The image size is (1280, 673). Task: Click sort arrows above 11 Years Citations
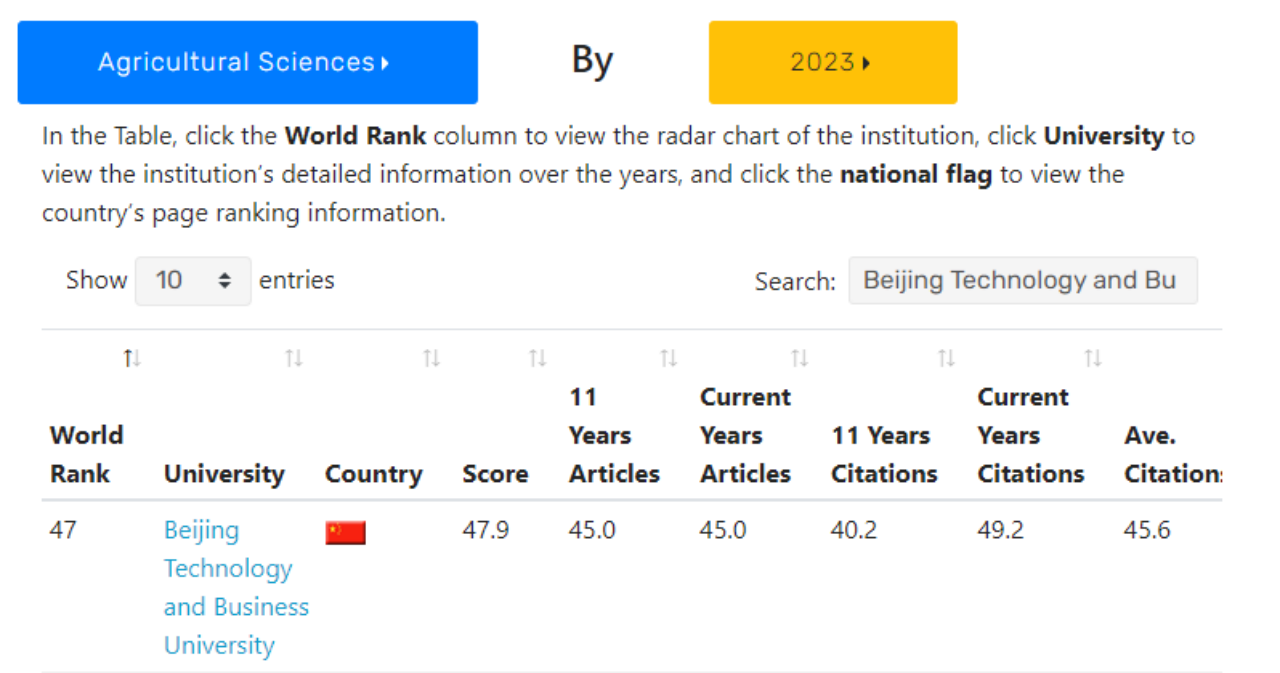pos(946,358)
